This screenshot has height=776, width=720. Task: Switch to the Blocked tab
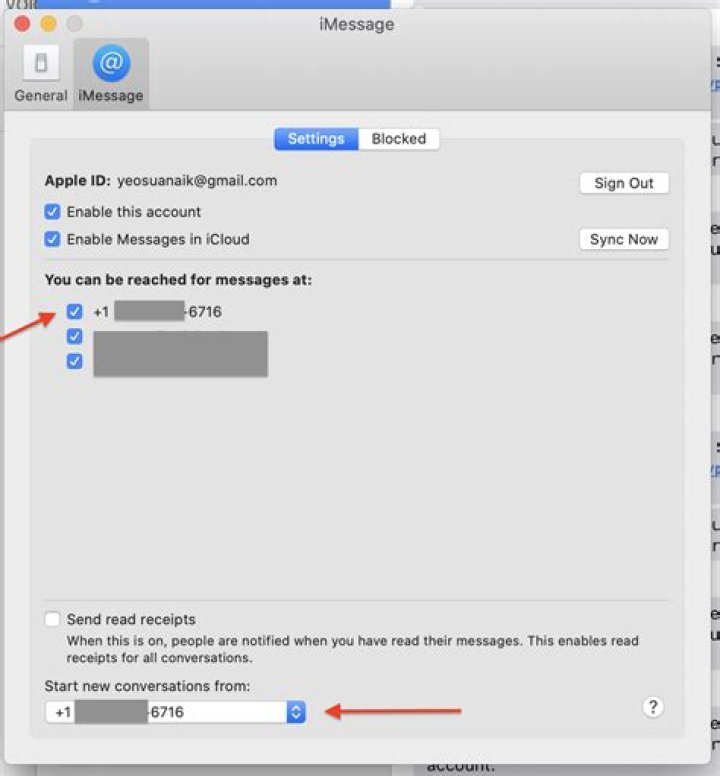tap(399, 139)
